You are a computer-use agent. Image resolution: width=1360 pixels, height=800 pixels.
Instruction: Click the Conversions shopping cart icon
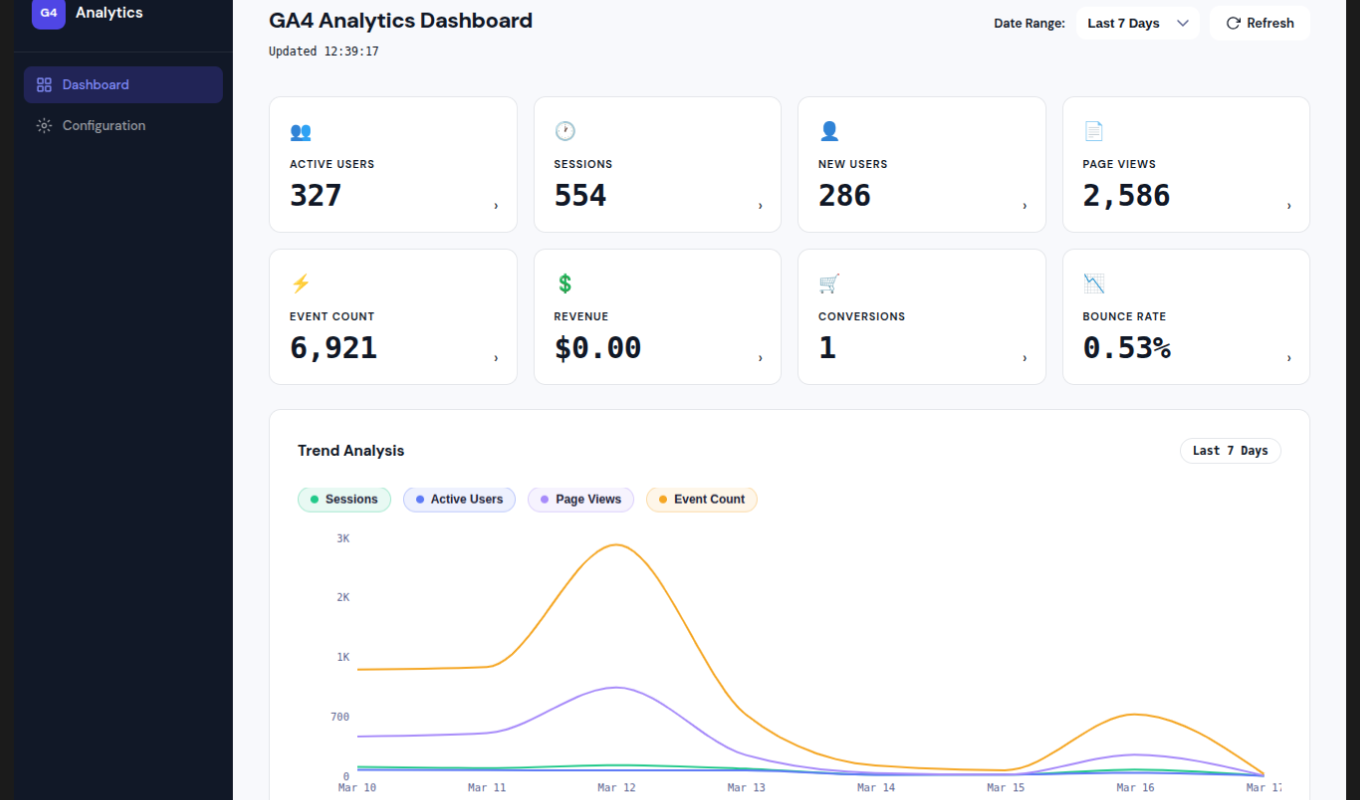(x=829, y=283)
